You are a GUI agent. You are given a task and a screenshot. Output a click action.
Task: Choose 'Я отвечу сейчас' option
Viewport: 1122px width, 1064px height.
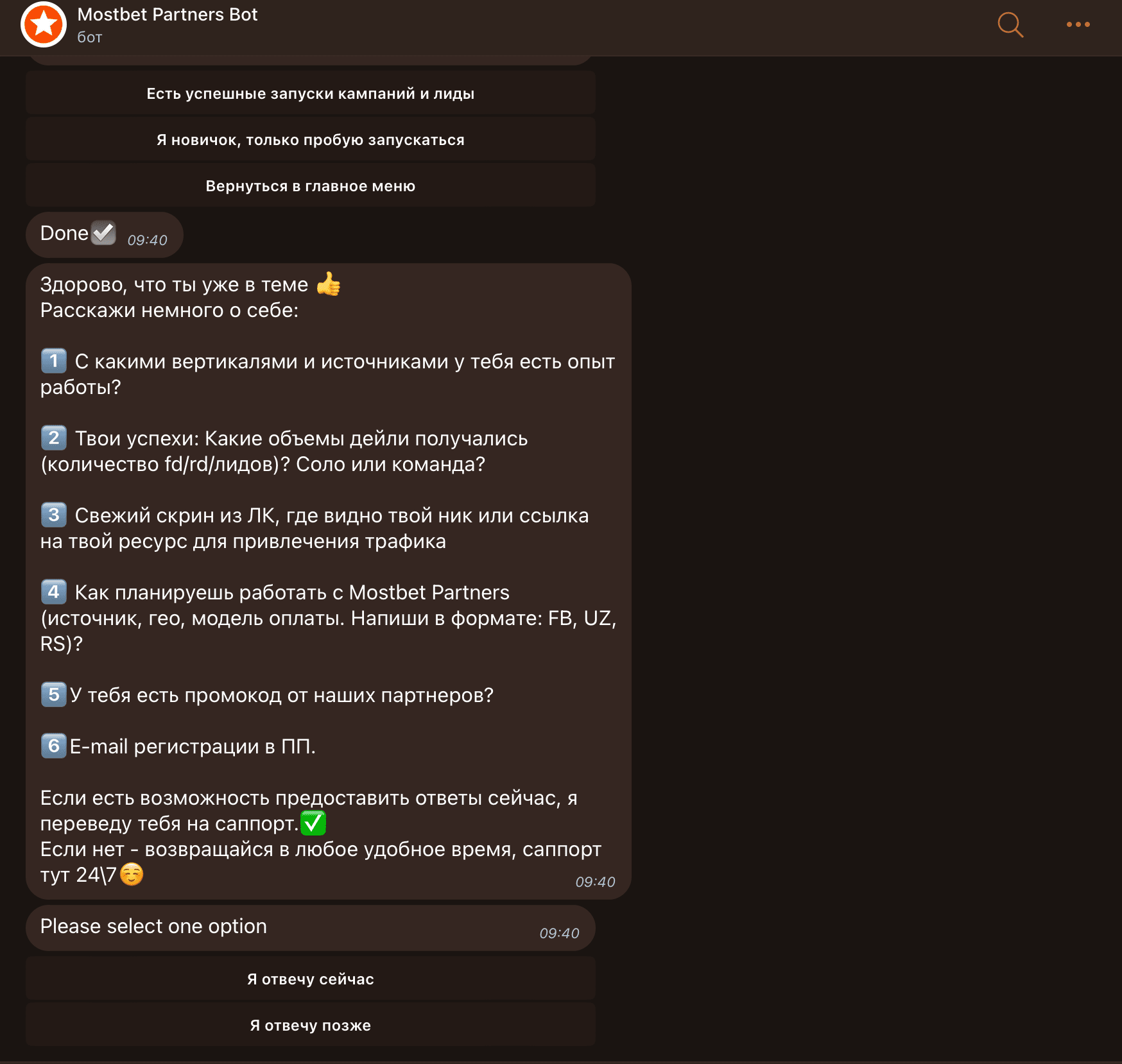[x=311, y=979]
